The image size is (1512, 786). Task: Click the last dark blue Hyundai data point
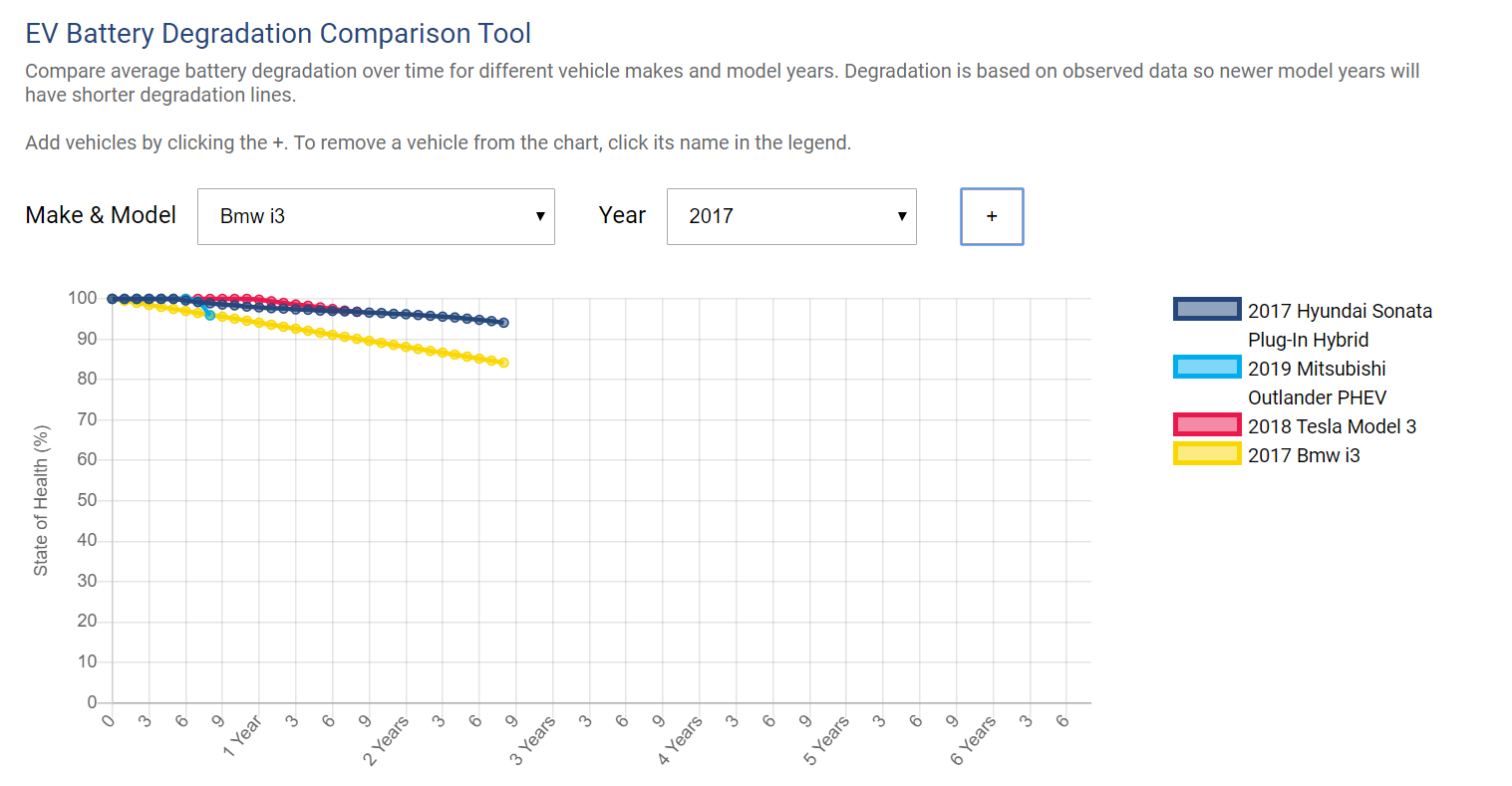(x=503, y=323)
